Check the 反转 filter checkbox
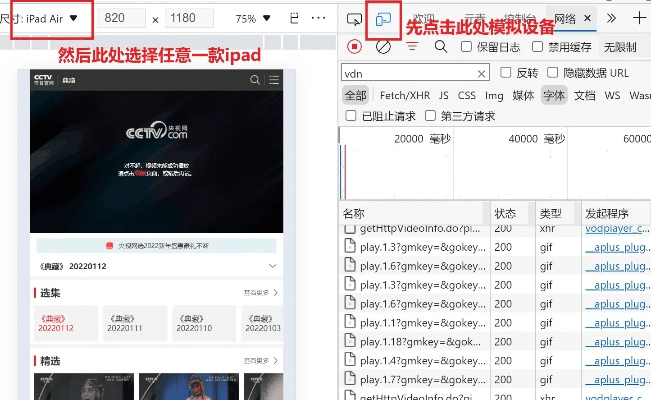Viewport: 651px width, 400px height. (x=505, y=73)
